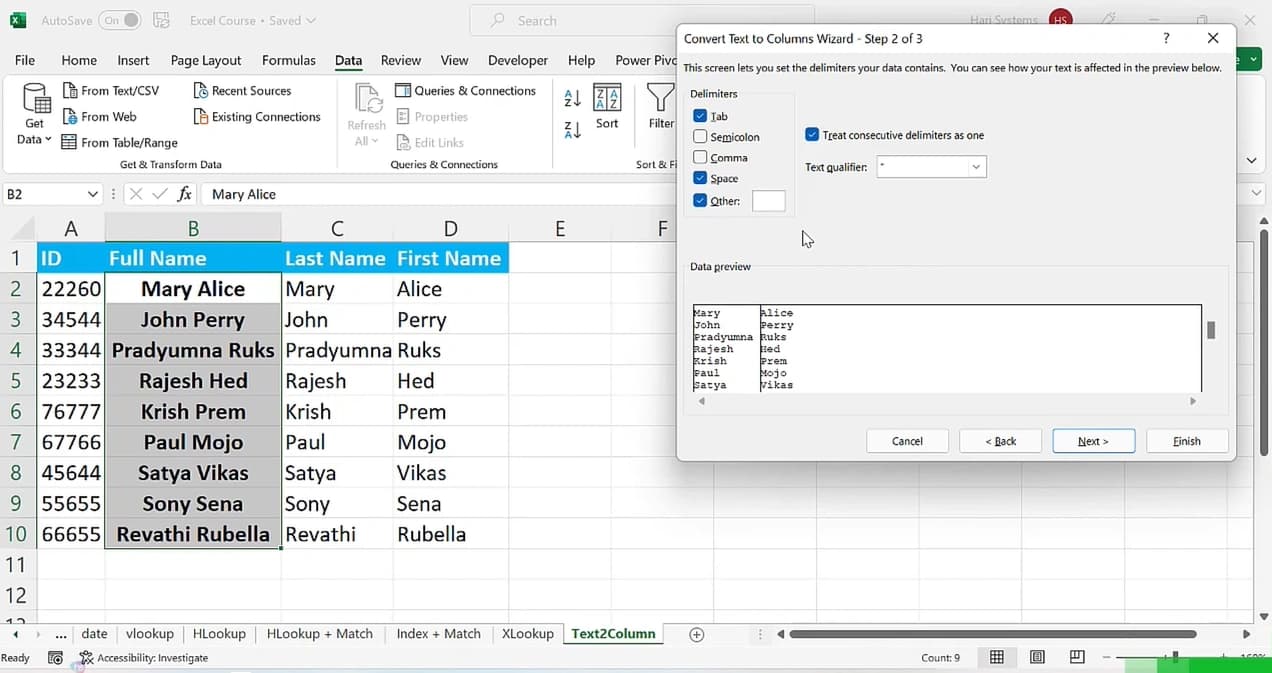Uncheck the Other delimiter checkbox

pos(700,200)
